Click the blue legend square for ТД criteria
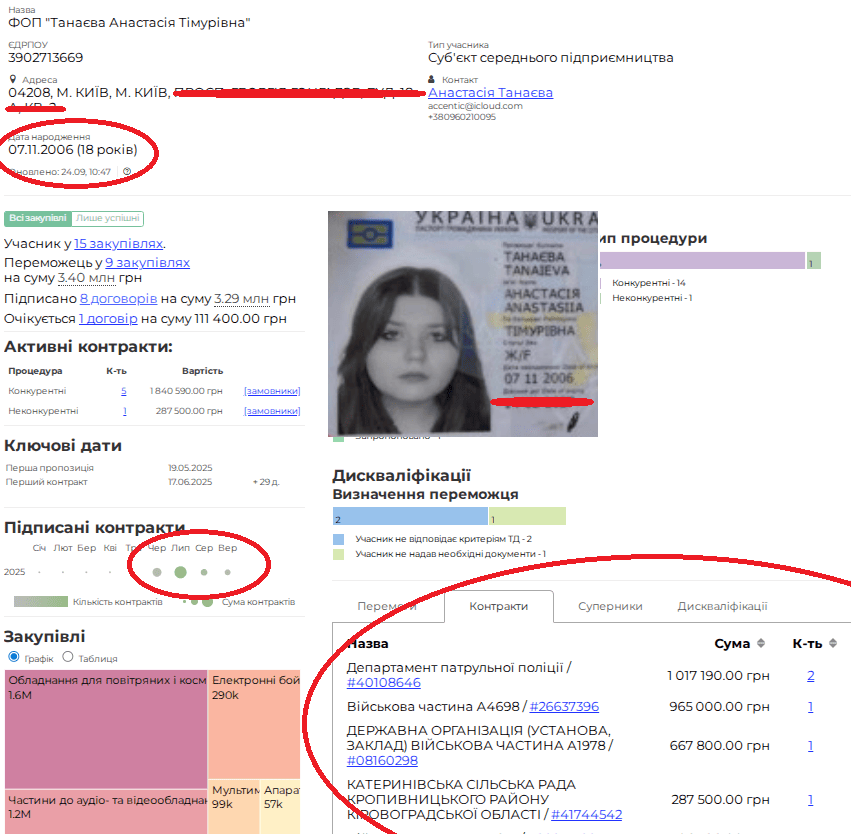Screen dimensions: 851x834 [338, 539]
